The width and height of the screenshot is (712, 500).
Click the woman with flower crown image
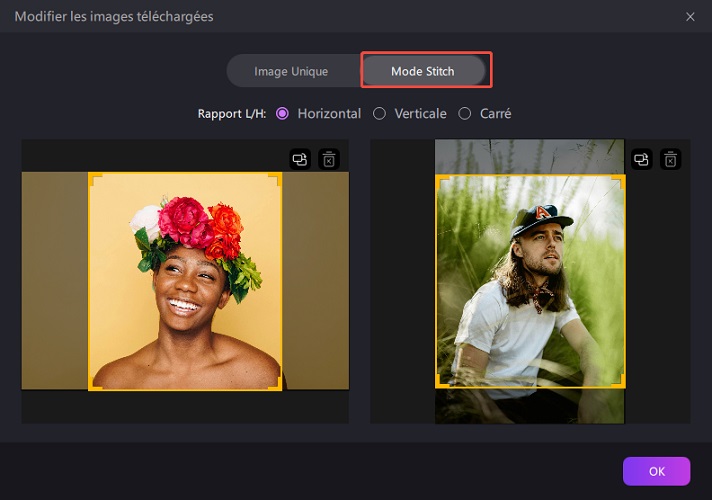click(185, 281)
